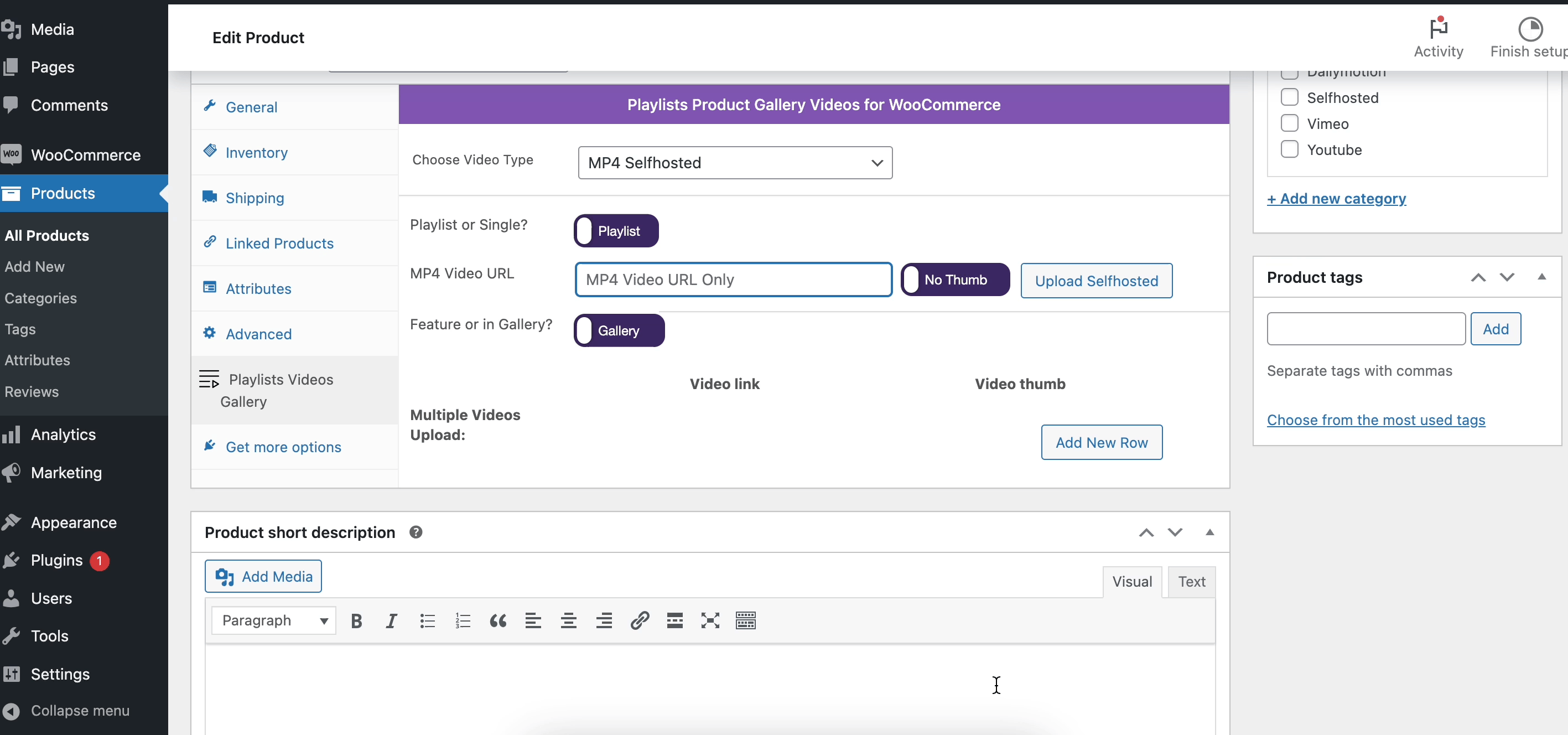Toggle the keyboard toolbar toggle icon
The image size is (1568, 735).
745,620
